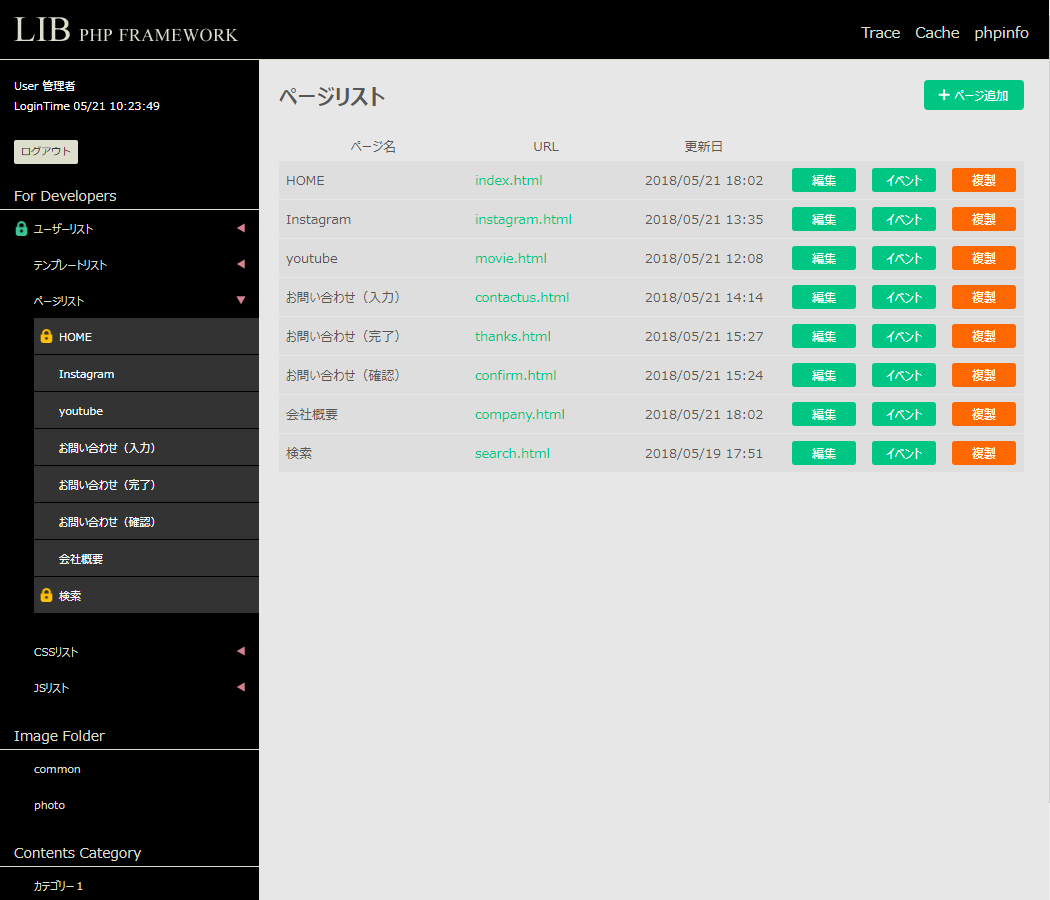Click 複製 for confirm.html row

click(x=984, y=375)
